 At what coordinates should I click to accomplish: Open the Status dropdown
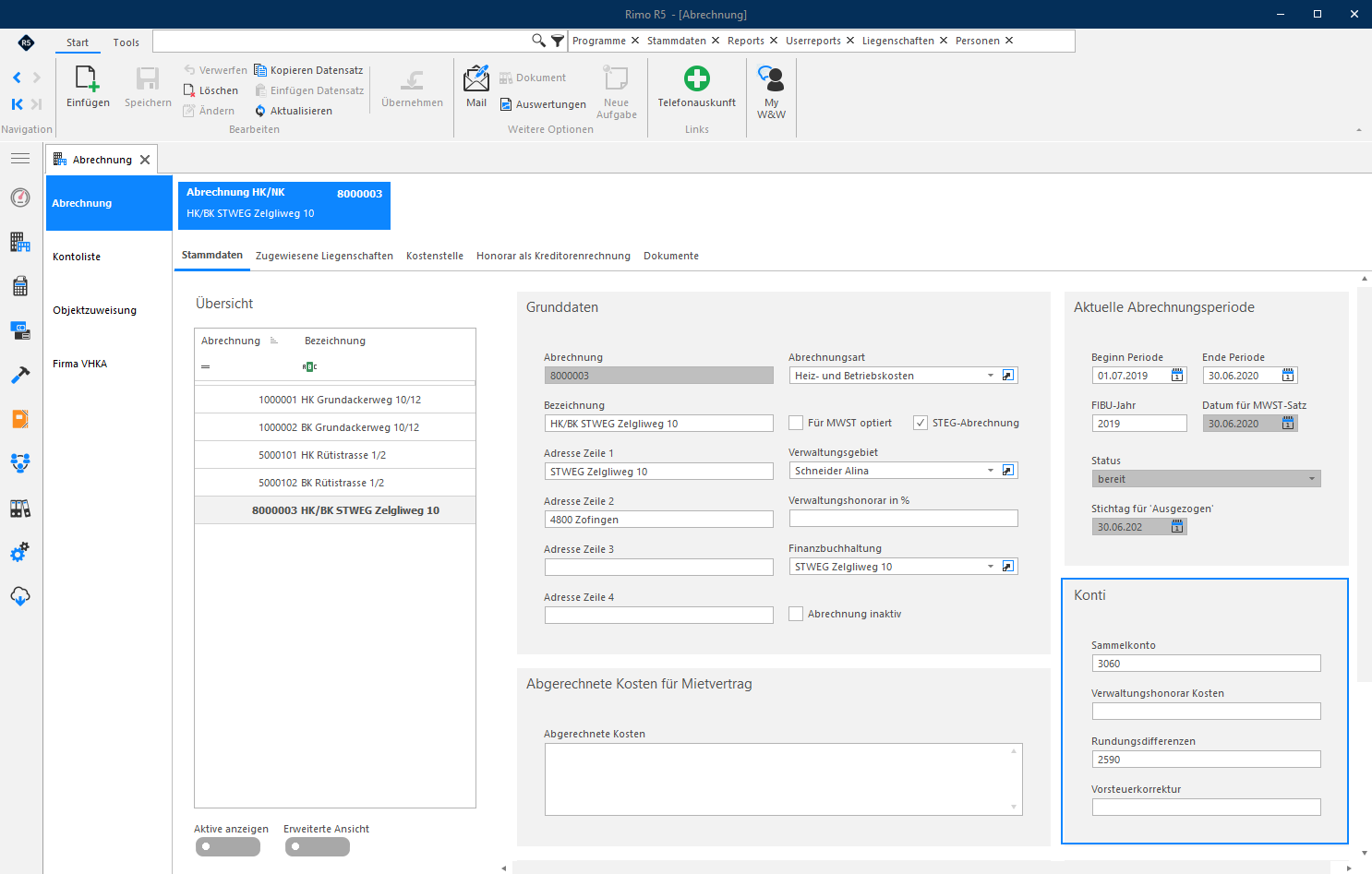[1312, 479]
